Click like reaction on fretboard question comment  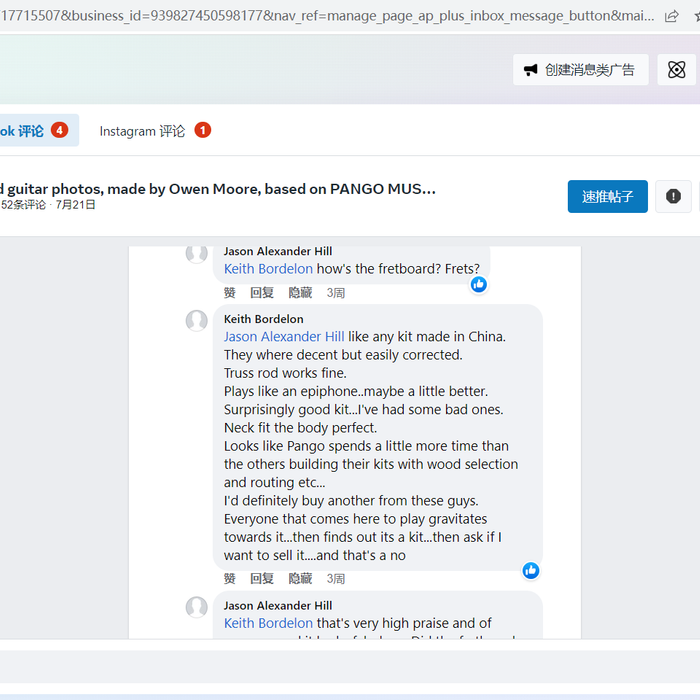coord(479,285)
